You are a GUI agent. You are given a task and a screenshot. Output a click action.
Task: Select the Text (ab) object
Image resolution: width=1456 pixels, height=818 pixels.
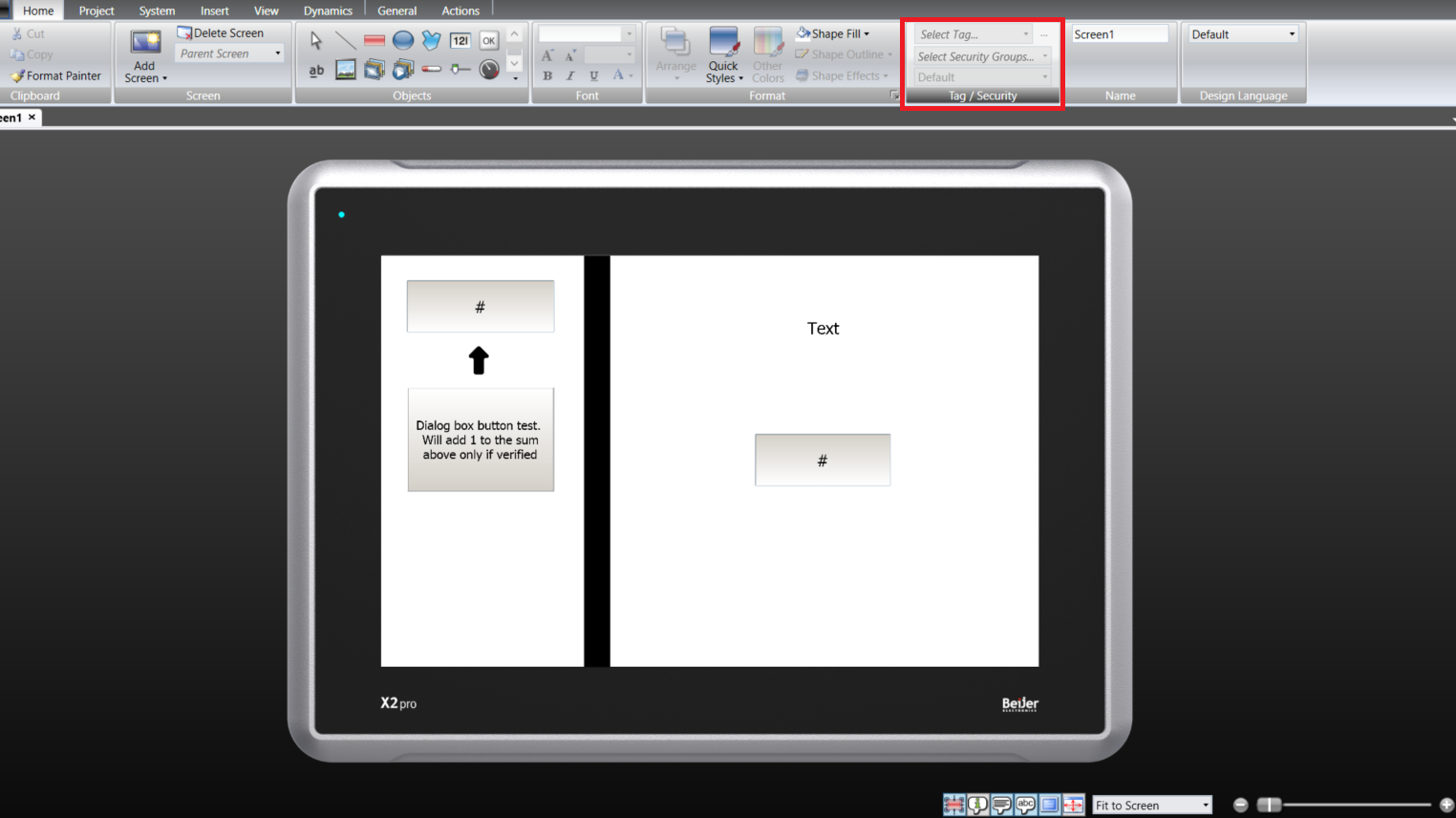316,70
